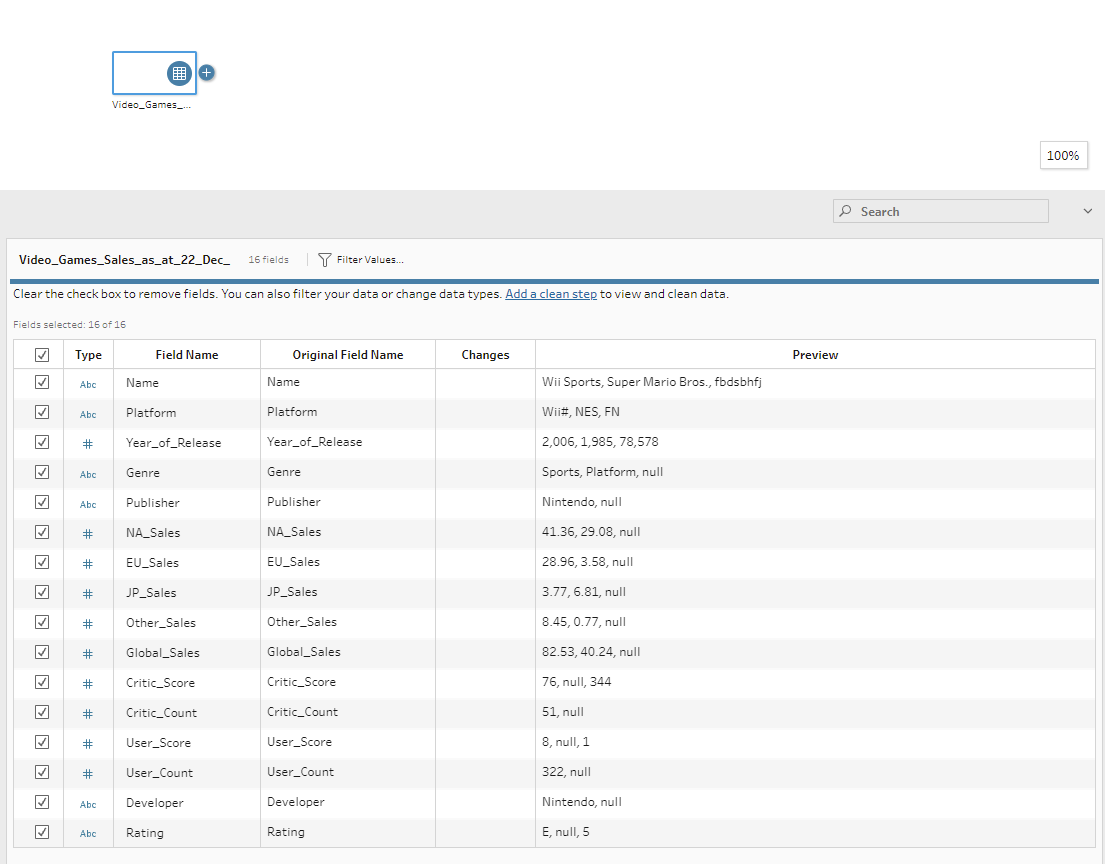
Task: Change number type icon for EU_Sales
Action: (x=88, y=564)
